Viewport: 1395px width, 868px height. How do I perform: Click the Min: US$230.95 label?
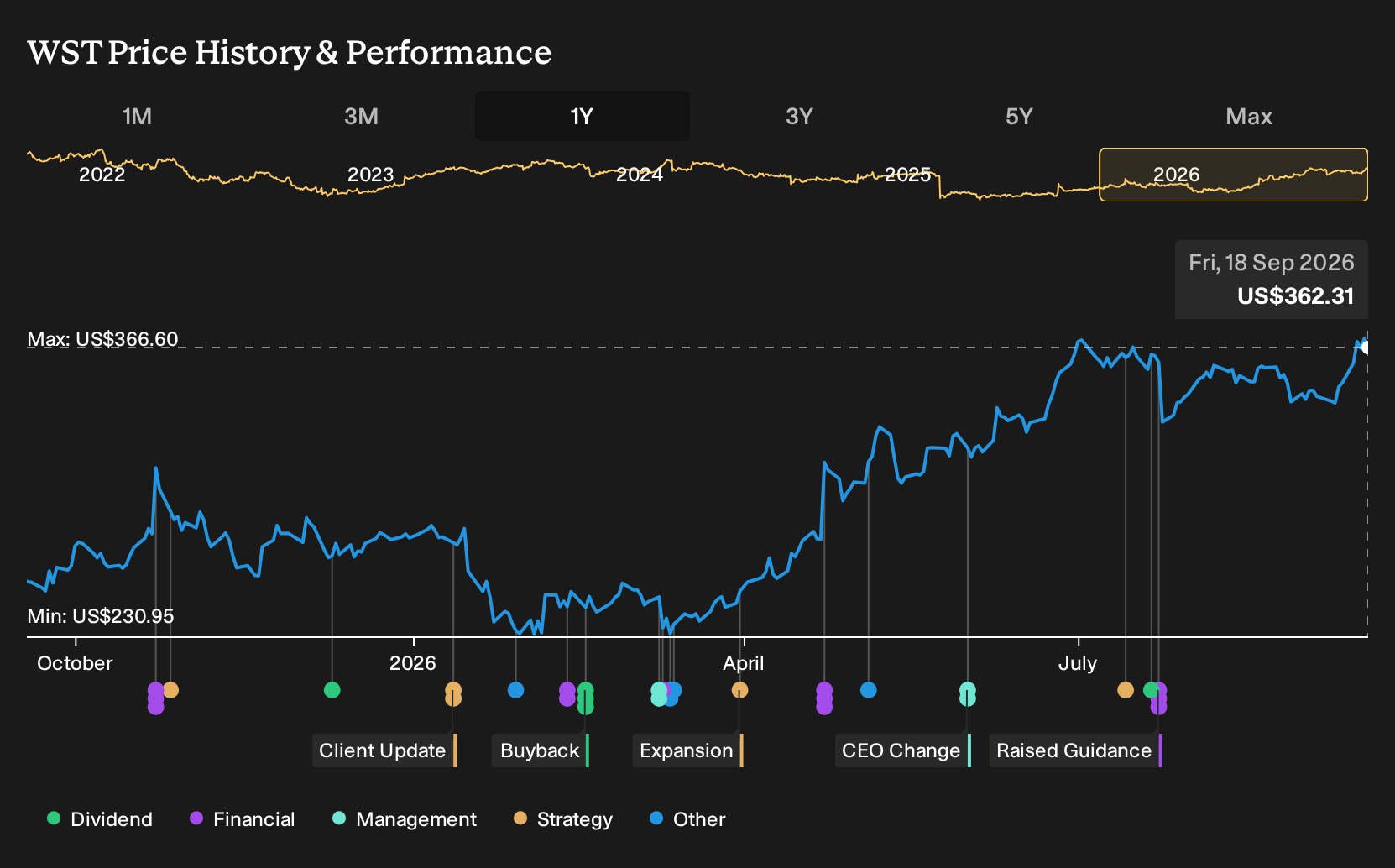101,616
